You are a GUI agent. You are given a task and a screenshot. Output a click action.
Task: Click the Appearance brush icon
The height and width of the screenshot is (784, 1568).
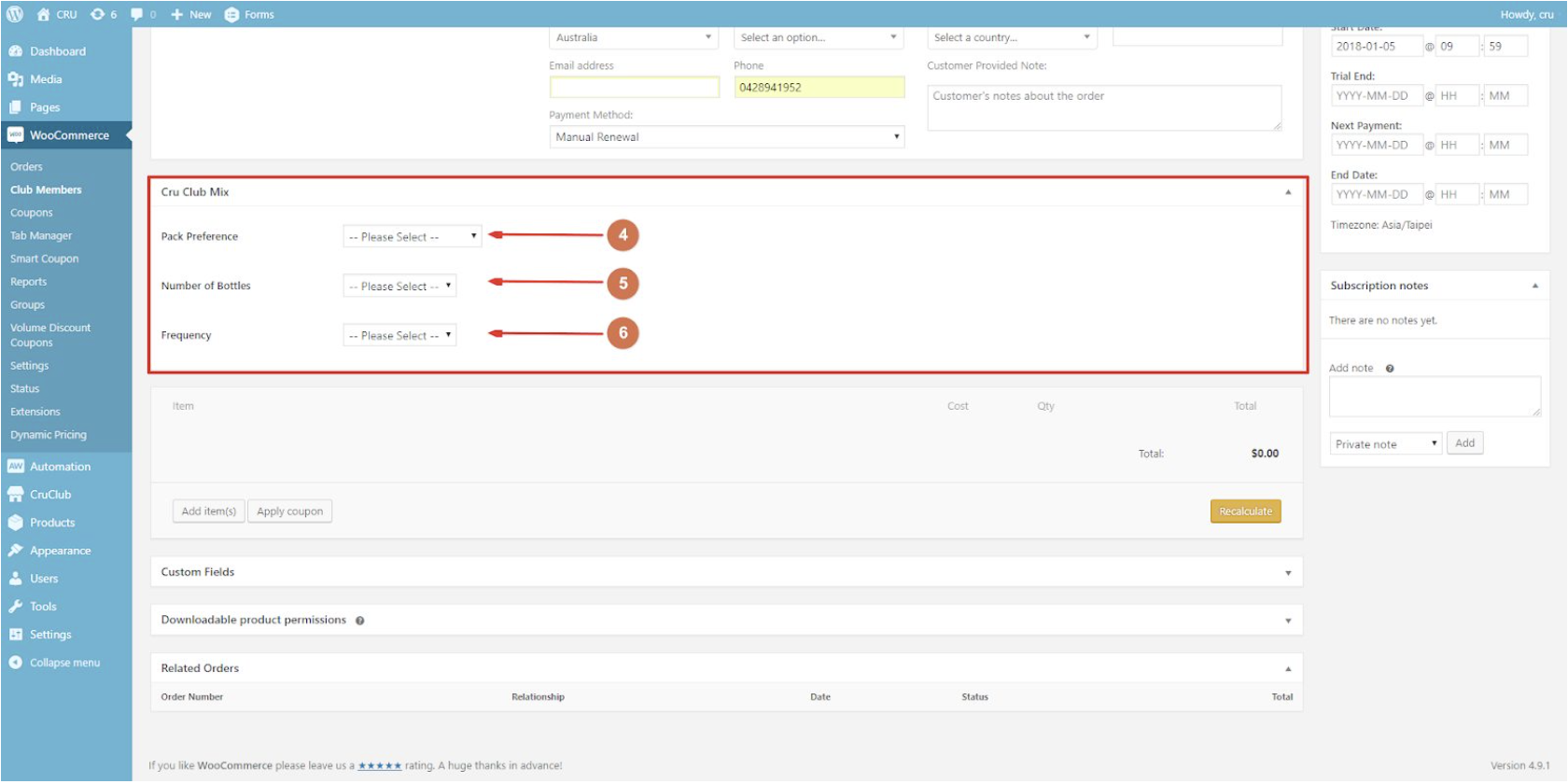[15, 551]
